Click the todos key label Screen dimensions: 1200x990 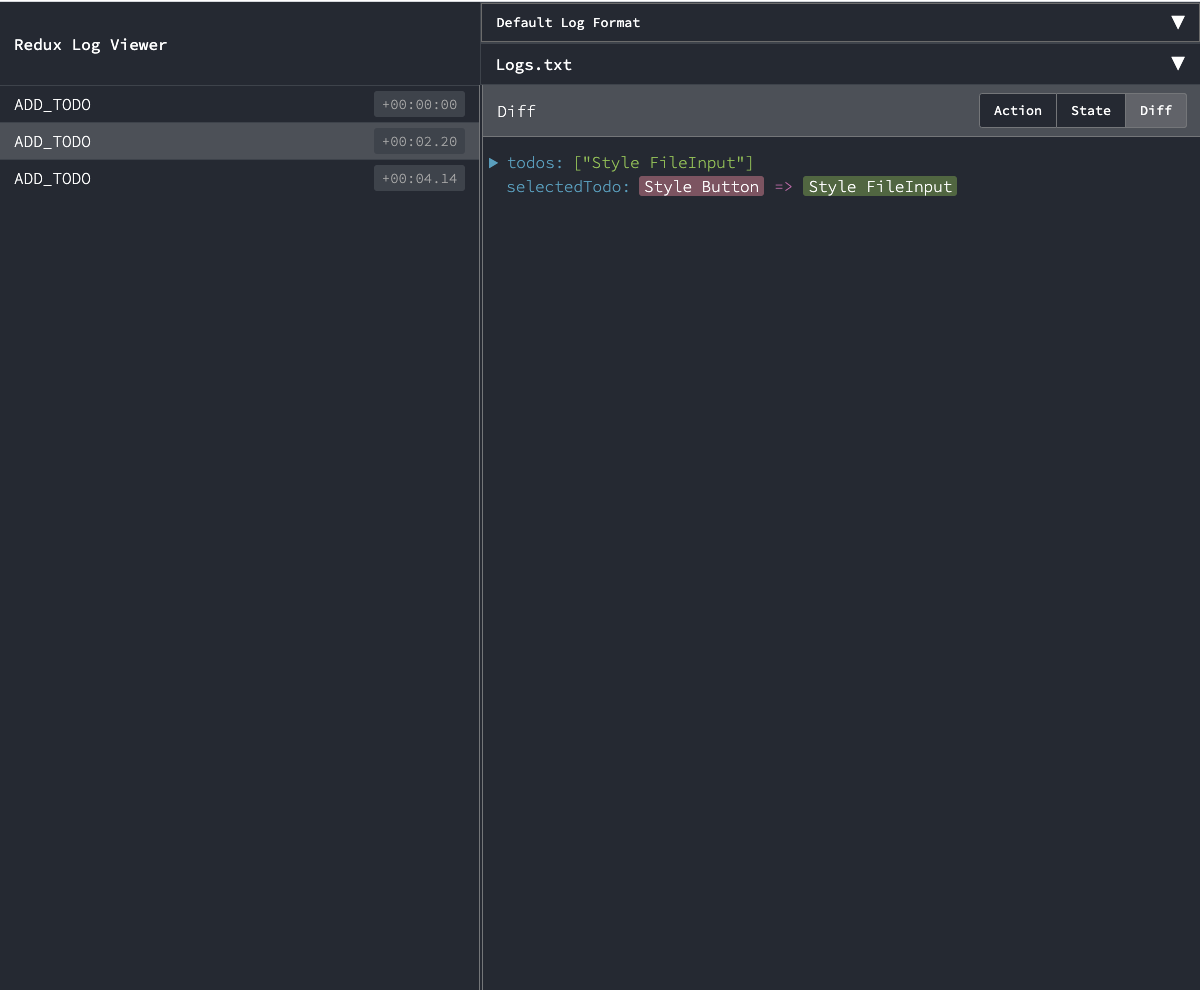coord(535,162)
